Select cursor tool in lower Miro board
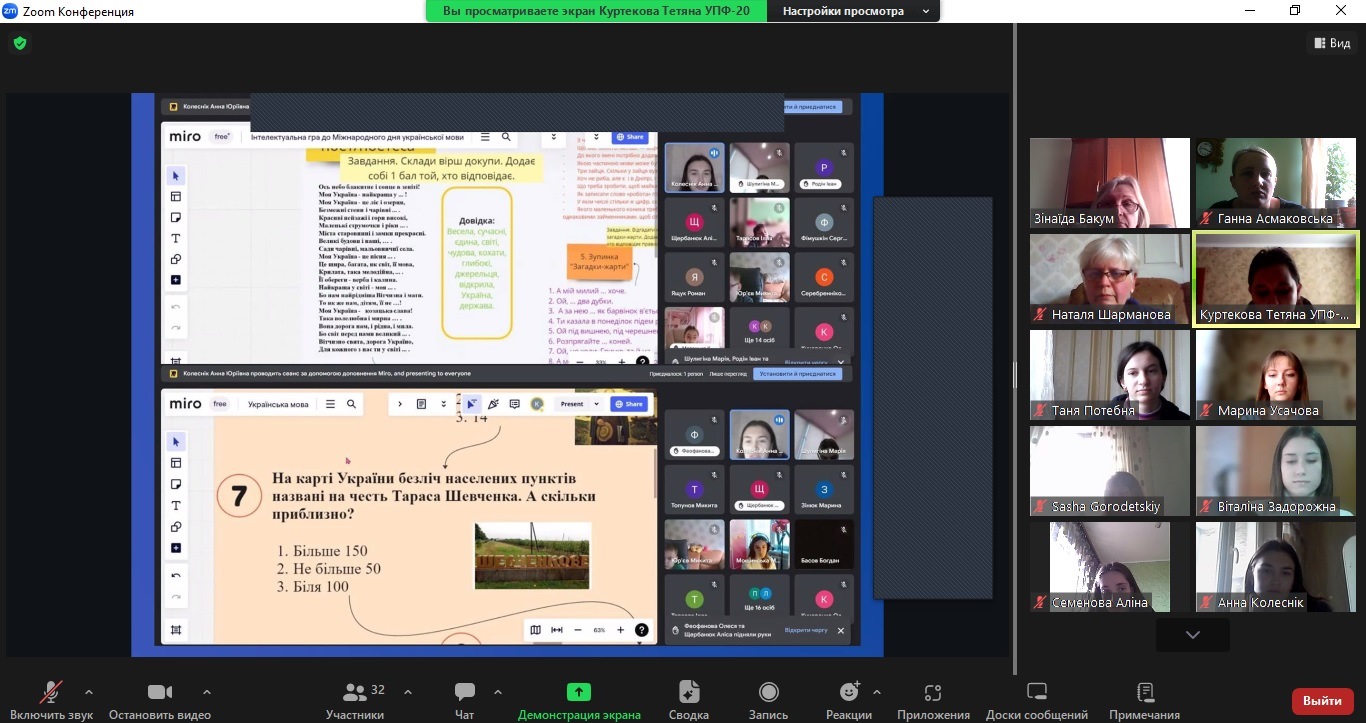The image size is (1366, 723). coord(176,442)
